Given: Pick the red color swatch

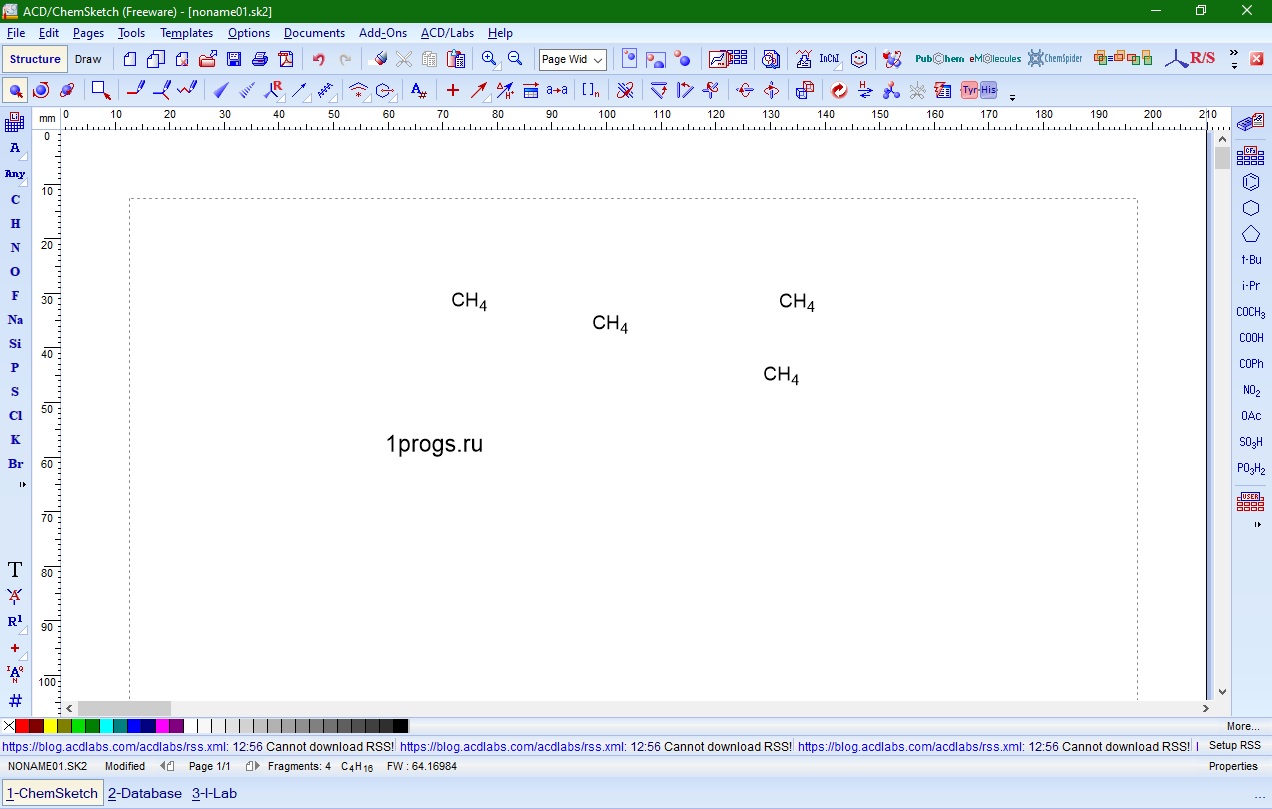Looking at the screenshot, I should click(x=22, y=726).
